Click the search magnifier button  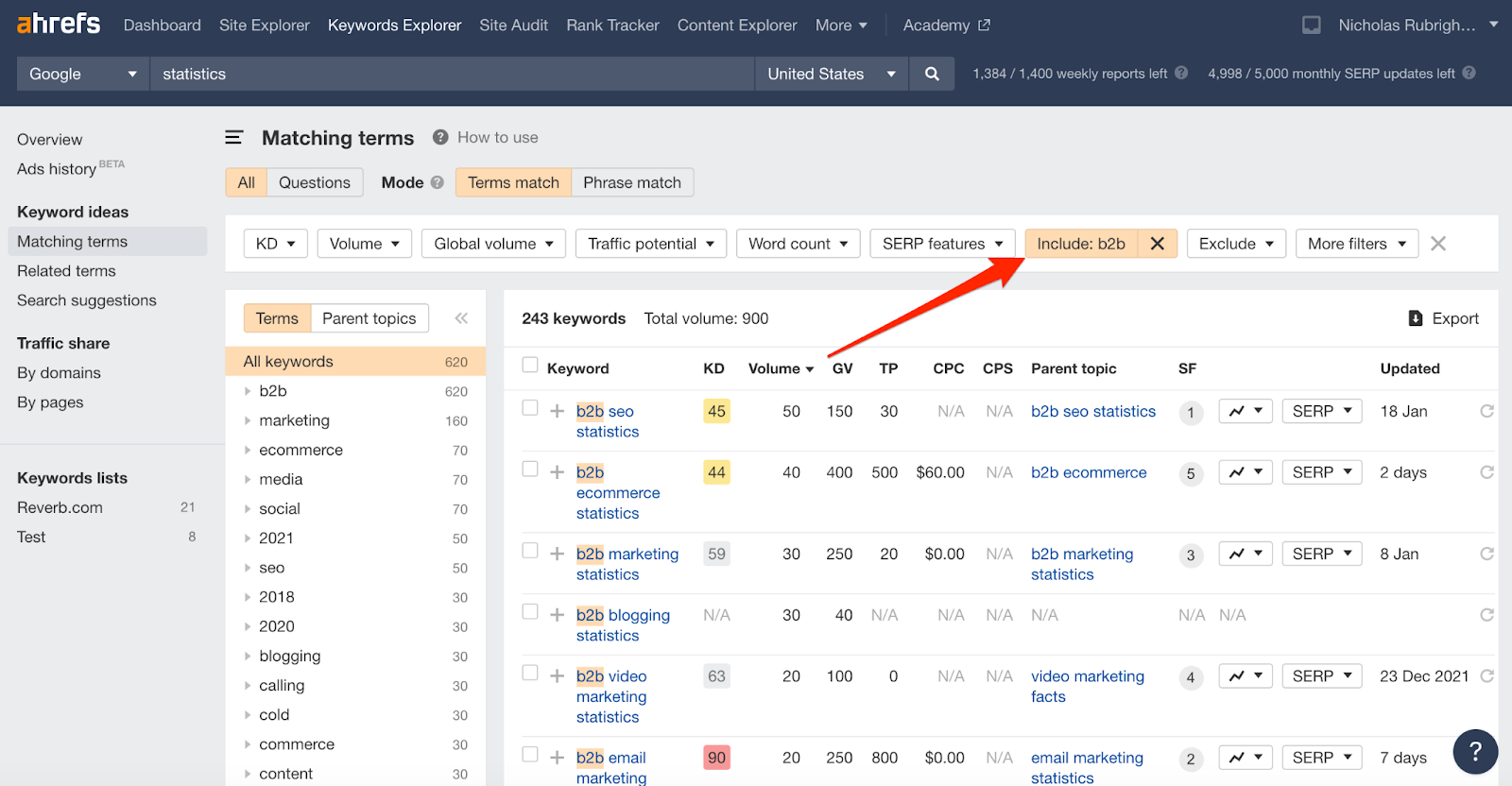[x=932, y=74]
